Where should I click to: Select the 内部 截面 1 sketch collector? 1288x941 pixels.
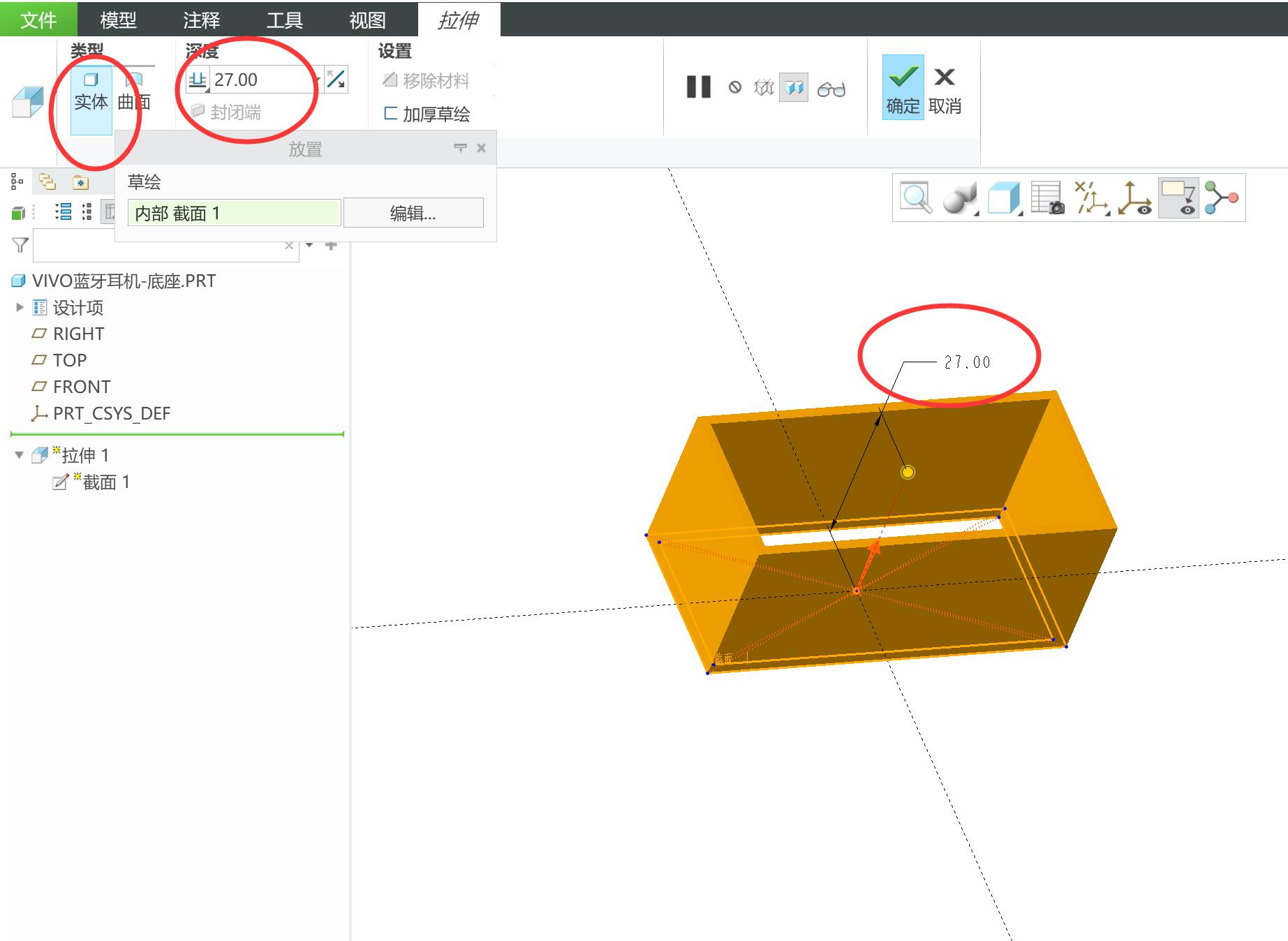click(x=235, y=213)
